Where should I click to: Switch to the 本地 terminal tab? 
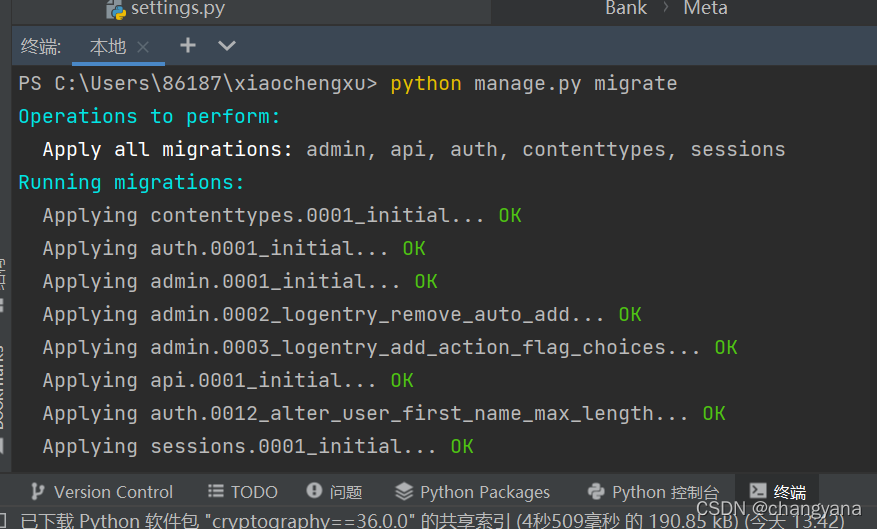pos(108,46)
